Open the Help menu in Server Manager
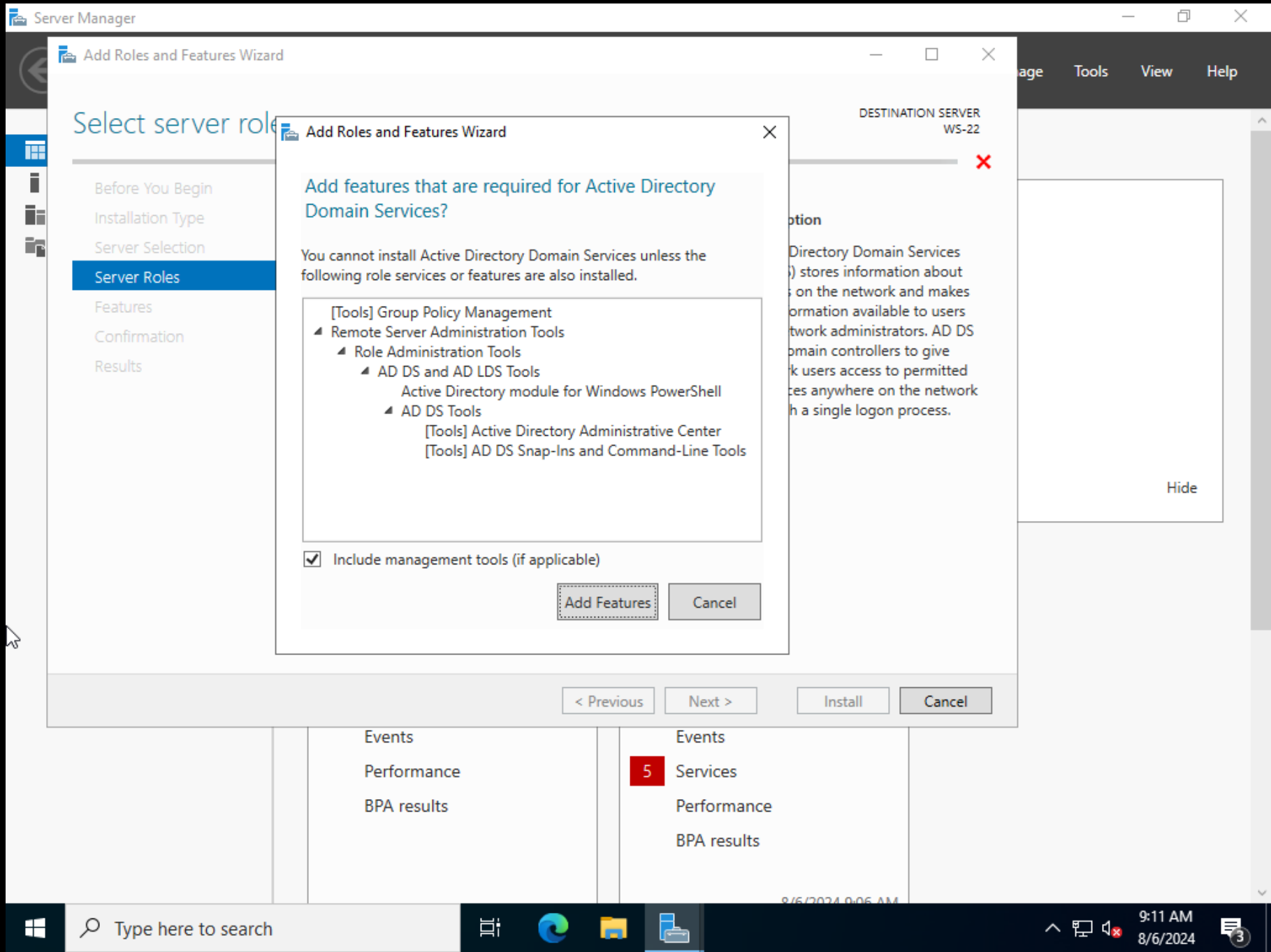1271x952 pixels. (1221, 71)
